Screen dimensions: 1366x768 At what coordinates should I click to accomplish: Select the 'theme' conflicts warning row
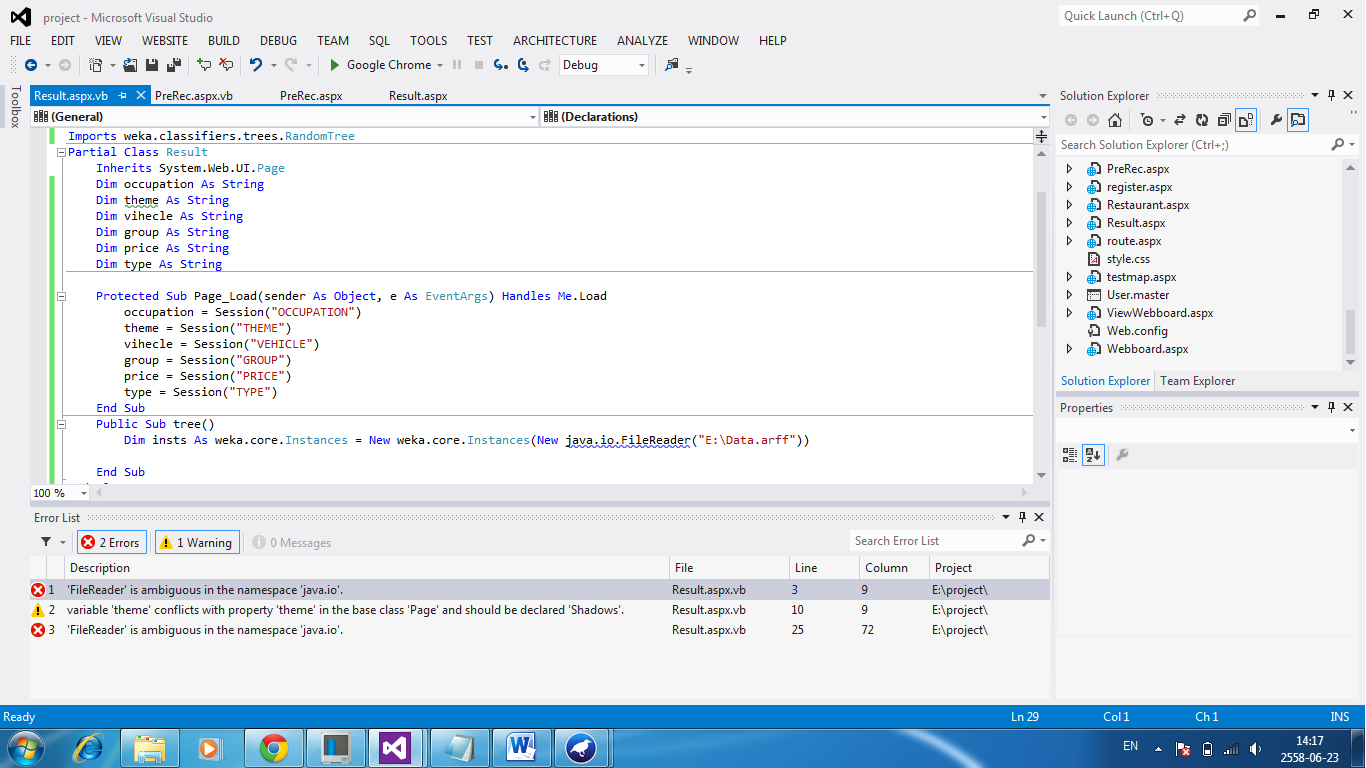(x=540, y=610)
